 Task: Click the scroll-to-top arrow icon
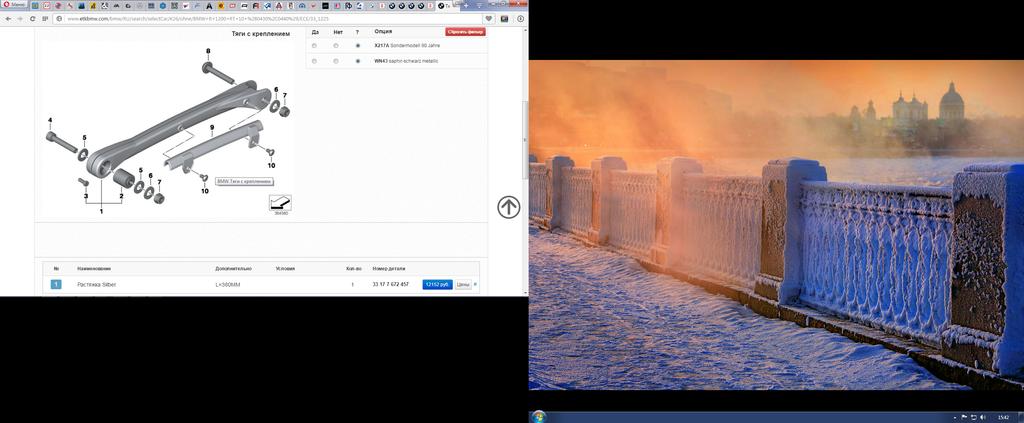508,207
